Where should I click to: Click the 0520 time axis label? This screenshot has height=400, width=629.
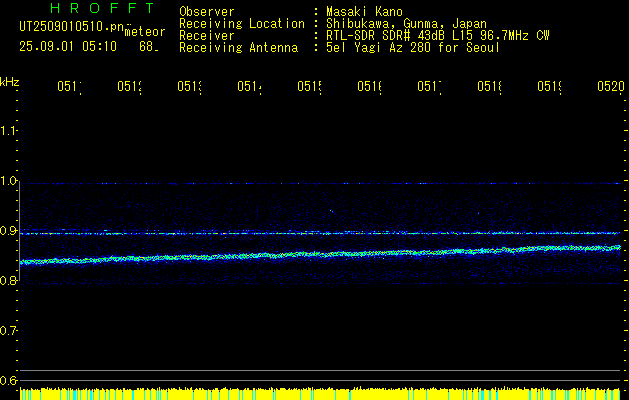coord(611,86)
